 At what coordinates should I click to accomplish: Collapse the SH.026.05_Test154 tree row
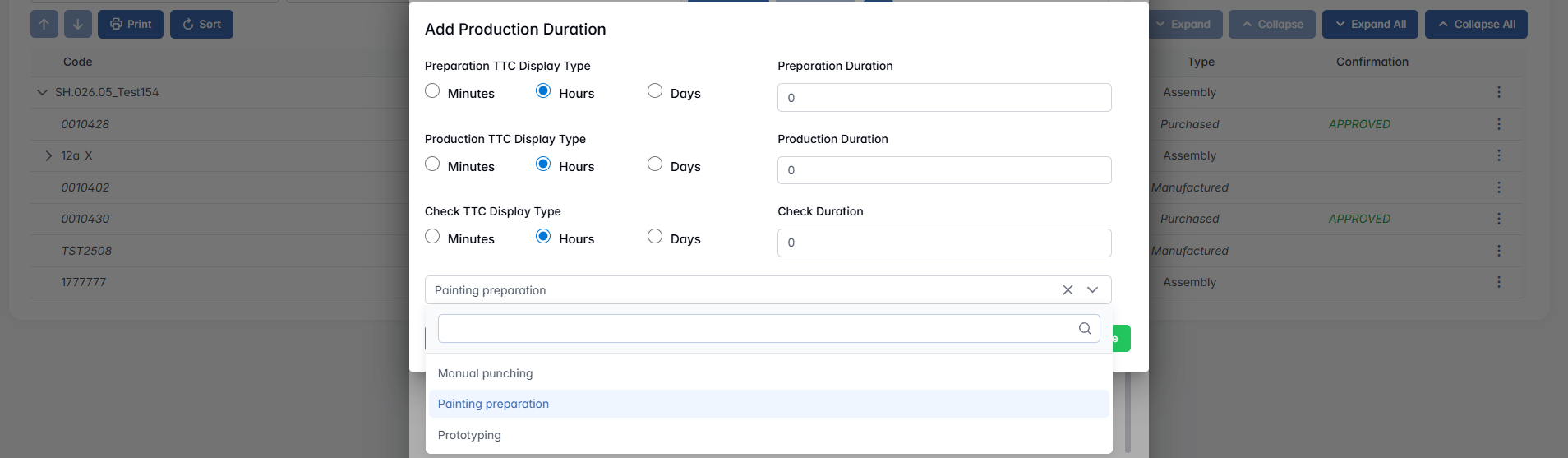42,92
